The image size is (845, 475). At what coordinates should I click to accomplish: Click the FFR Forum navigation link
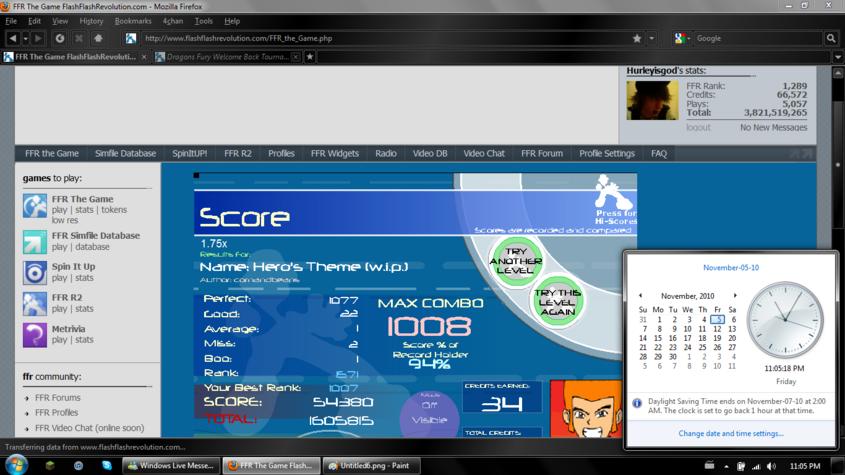542,154
